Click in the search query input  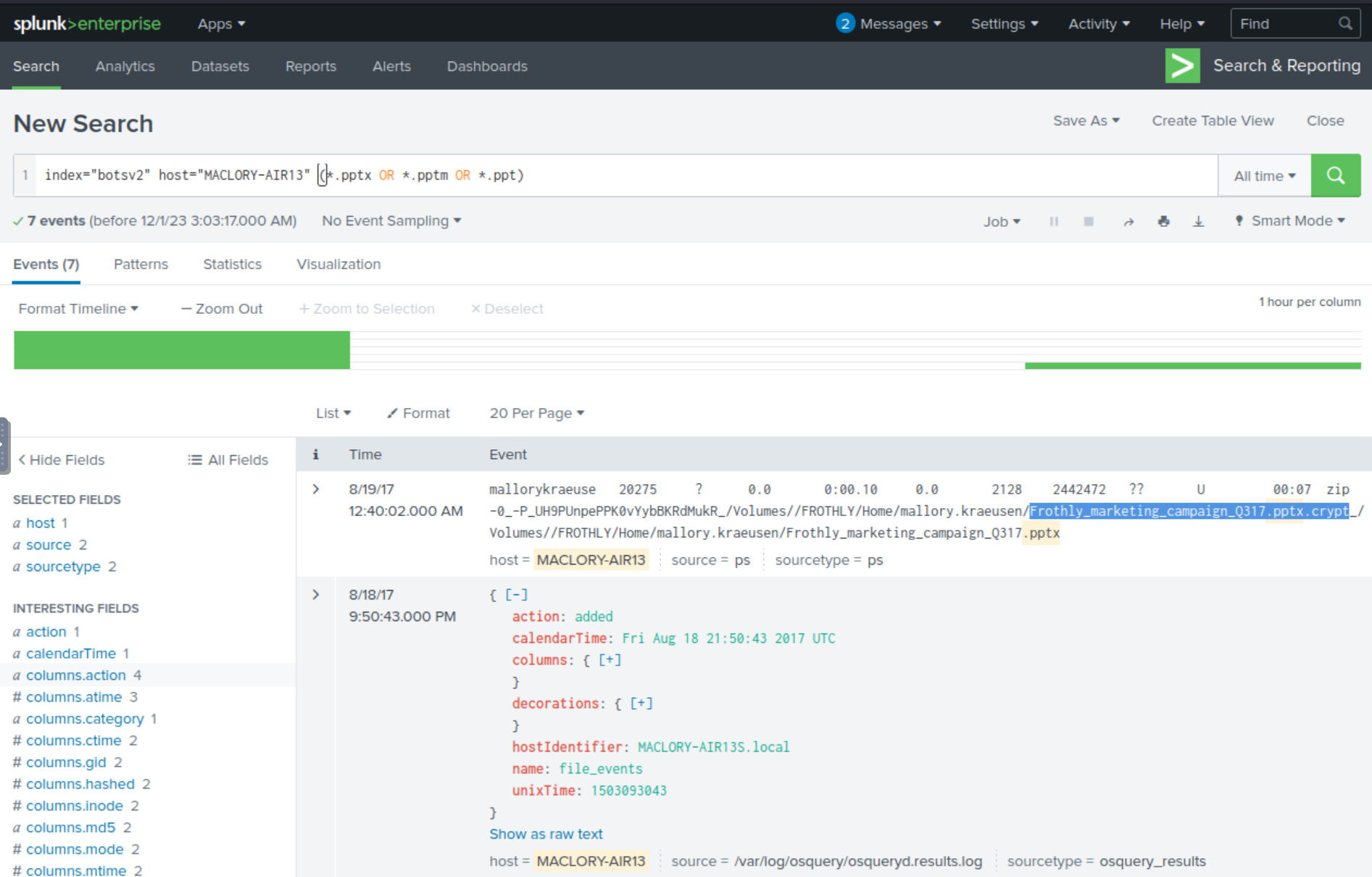[x=627, y=175]
